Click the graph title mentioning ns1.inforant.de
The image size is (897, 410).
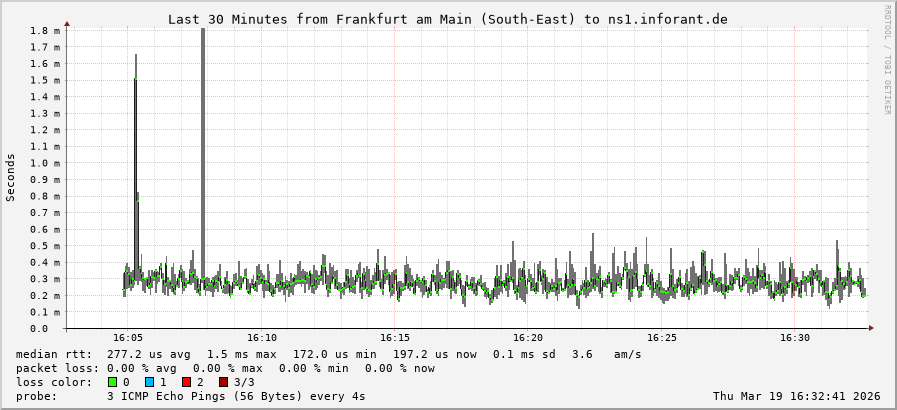coord(447,19)
